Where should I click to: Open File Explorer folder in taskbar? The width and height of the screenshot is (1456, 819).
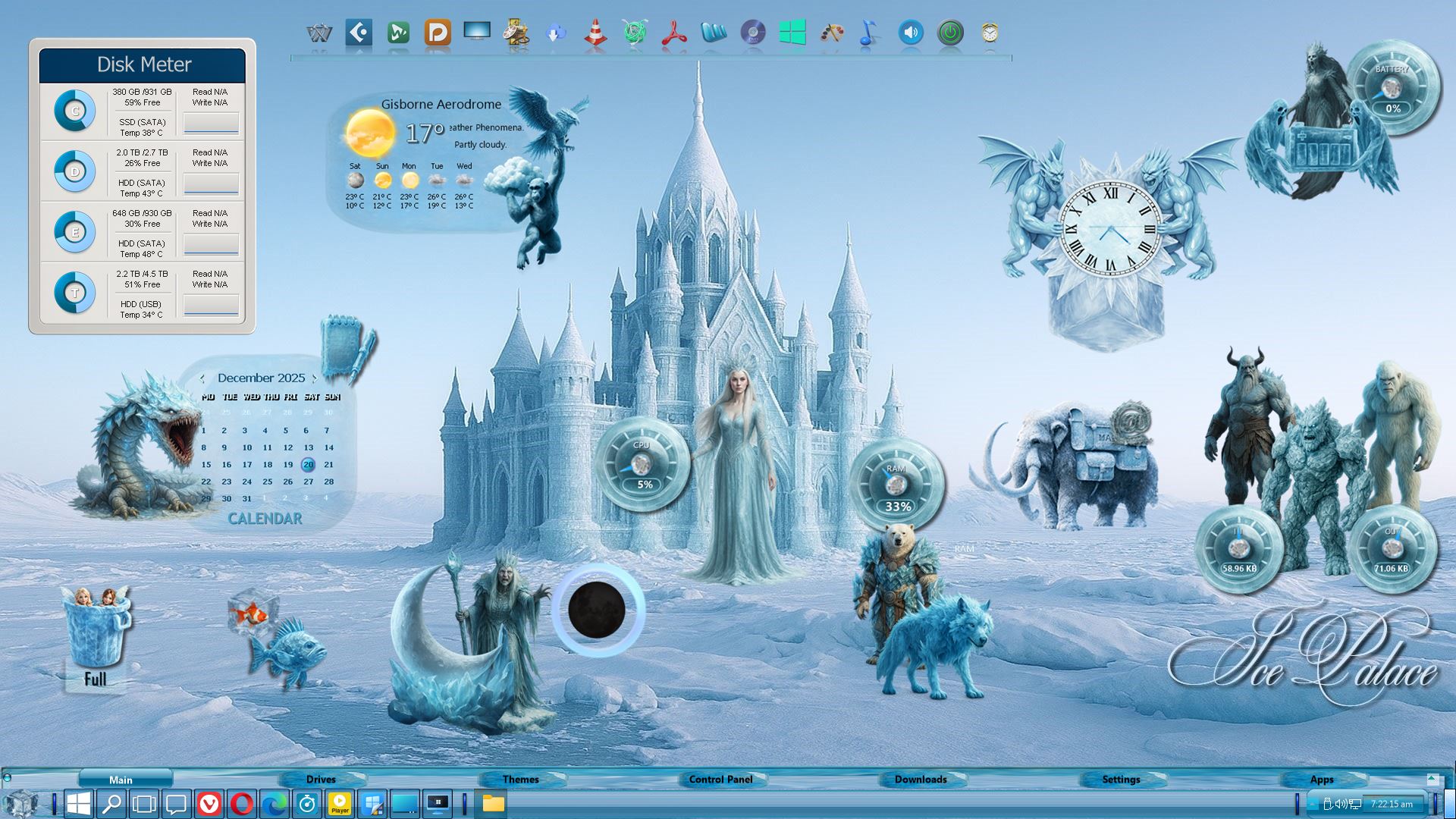pos(493,804)
